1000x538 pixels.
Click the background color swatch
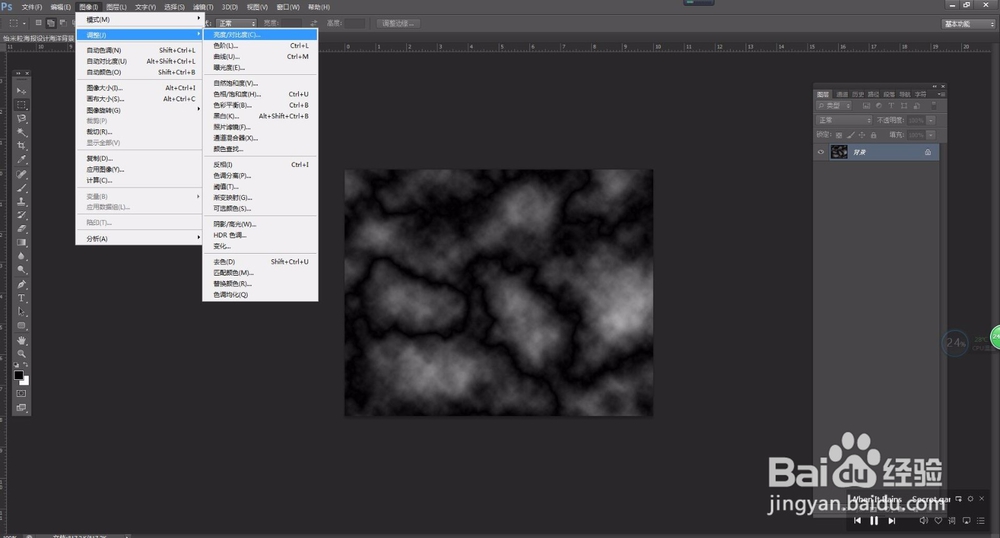pos(25,381)
